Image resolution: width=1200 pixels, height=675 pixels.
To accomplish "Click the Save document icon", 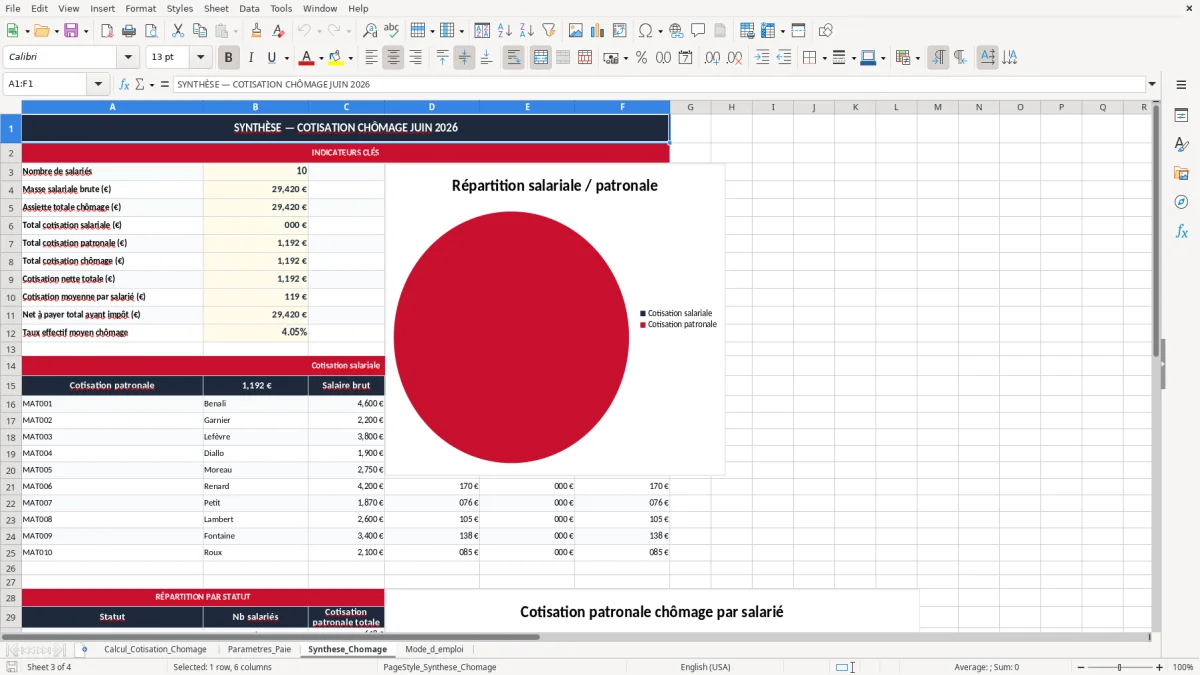I will 72,31.
